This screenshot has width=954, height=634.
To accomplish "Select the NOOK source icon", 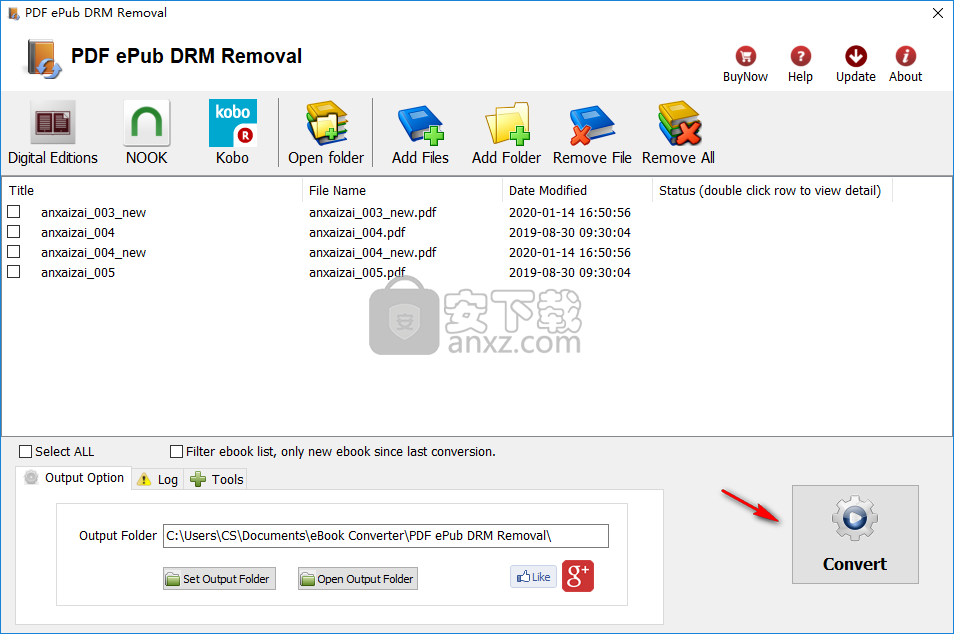I will click(x=147, y=133).
